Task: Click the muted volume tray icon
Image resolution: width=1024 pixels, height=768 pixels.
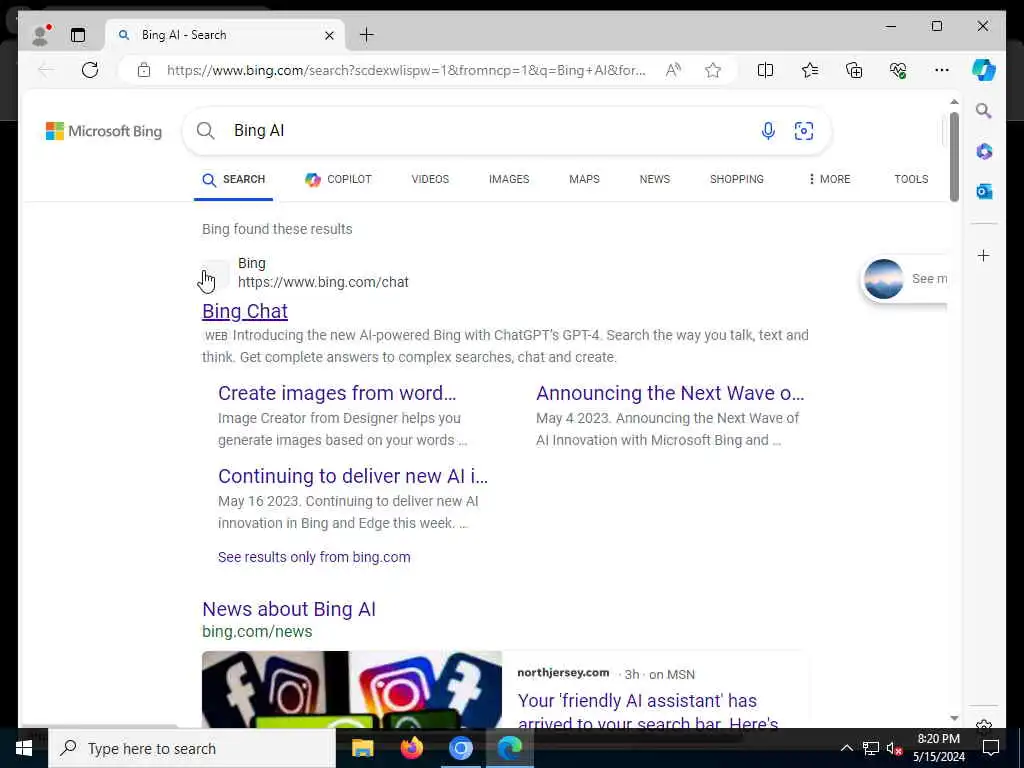Action: tap(894, 748)
